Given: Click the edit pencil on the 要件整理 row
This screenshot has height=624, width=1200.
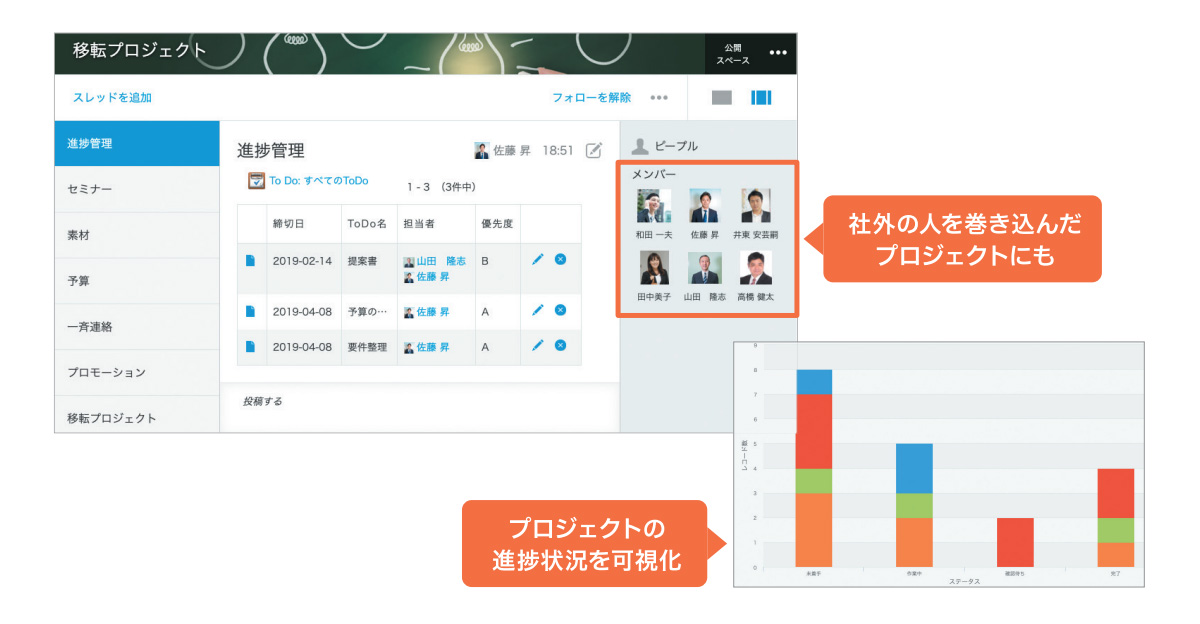Looking at the screenshot, I should pos(538,347).
